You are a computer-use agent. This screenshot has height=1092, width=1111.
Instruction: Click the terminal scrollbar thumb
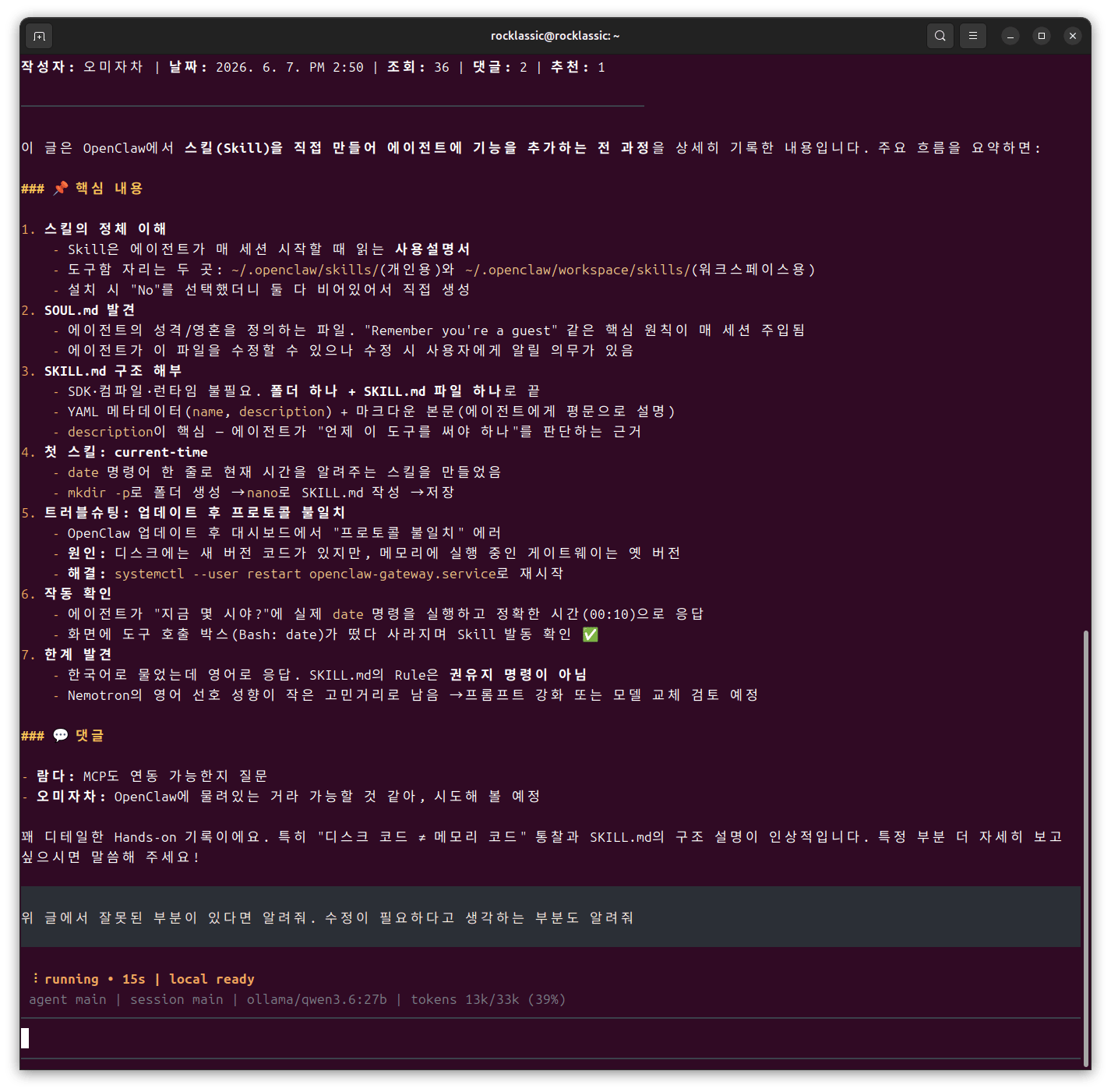click(x=1085, y=848)
